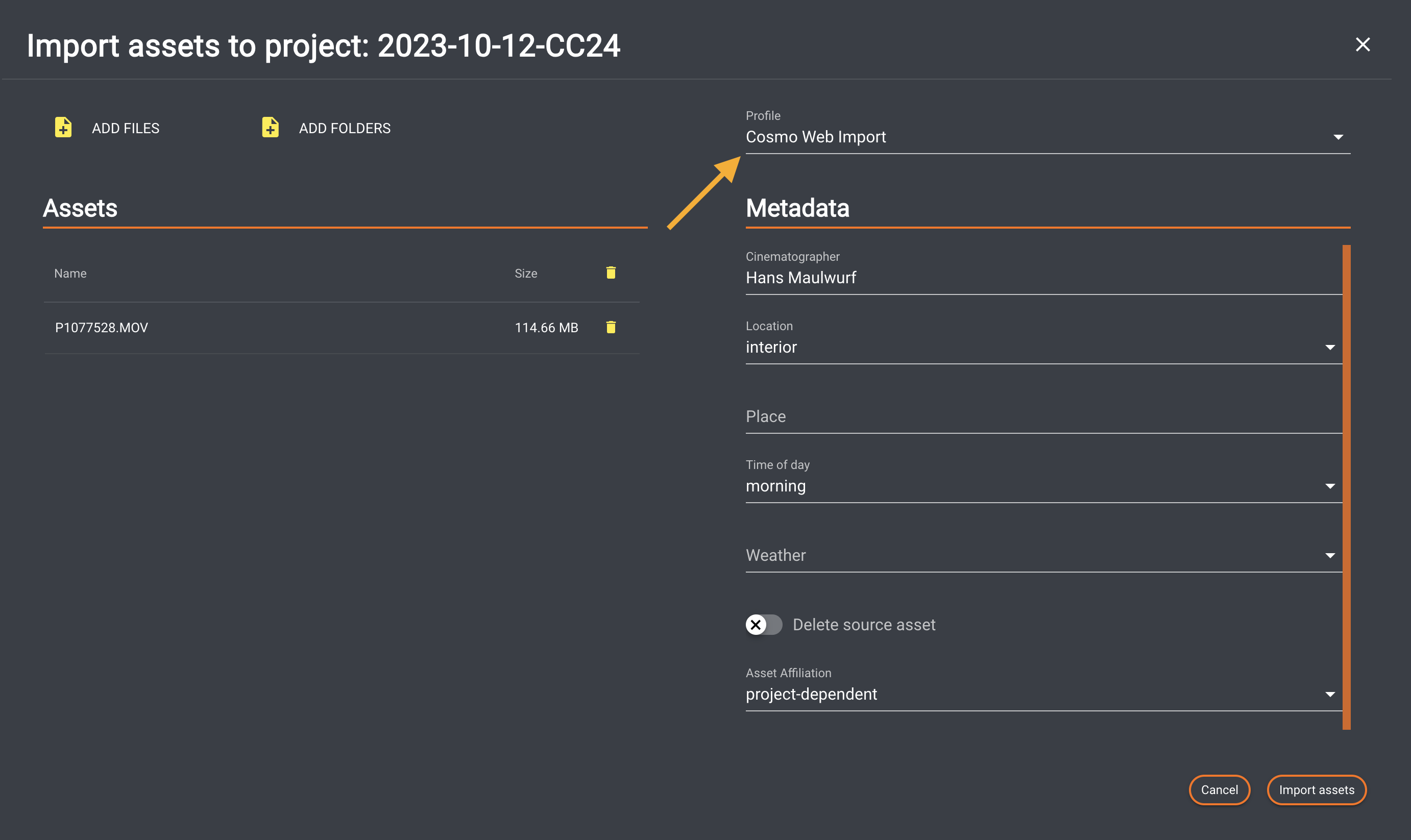The width and height of the screenshot is (1411, 840).
Task: Click the ADD FILES label
Action: click(x=126, y=129)
